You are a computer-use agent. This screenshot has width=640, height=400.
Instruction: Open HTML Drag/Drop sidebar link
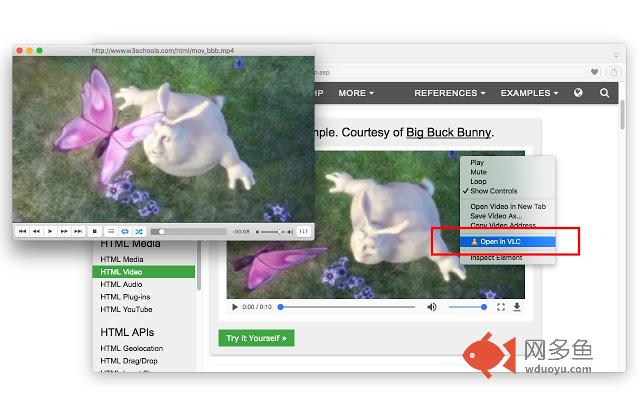coord(129,361)
